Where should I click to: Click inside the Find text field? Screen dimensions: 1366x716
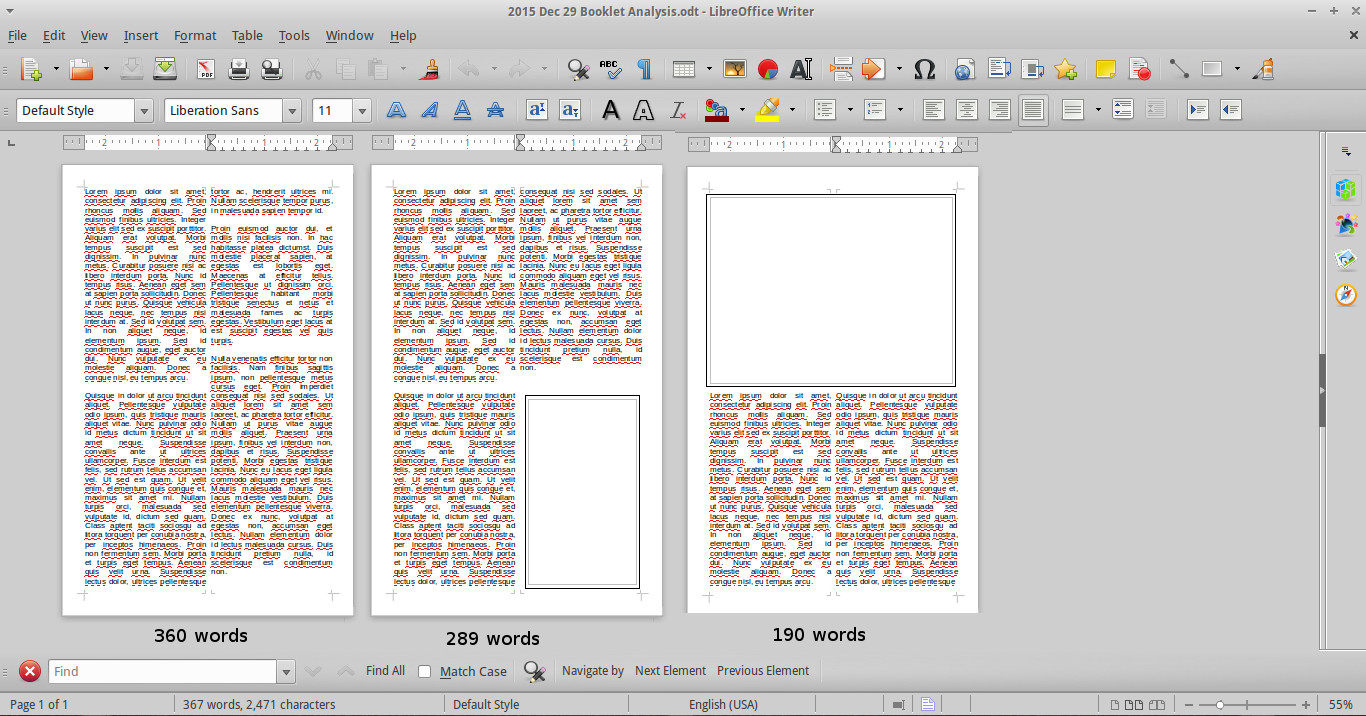[162, 672]
